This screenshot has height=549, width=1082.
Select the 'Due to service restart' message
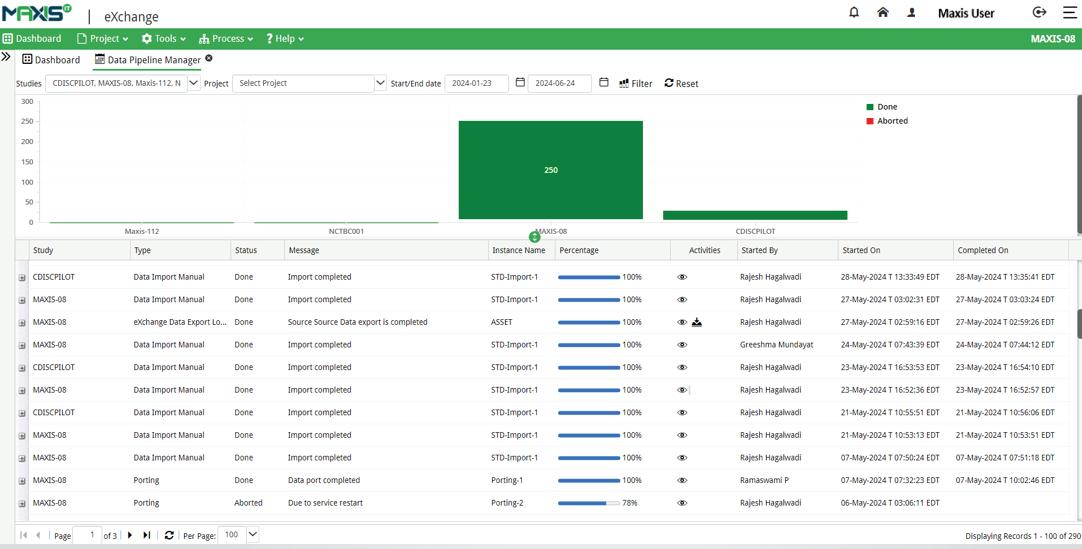click(325, 503)
